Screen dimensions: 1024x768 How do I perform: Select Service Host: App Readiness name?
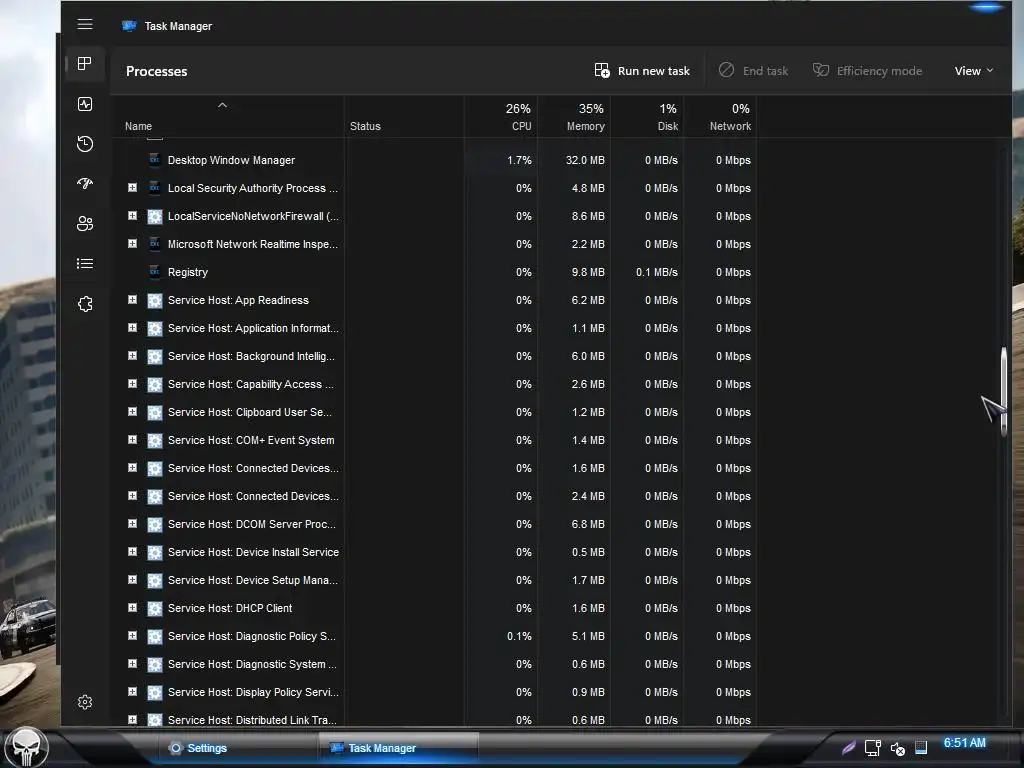pyautogui.click(x=238, y=300)
